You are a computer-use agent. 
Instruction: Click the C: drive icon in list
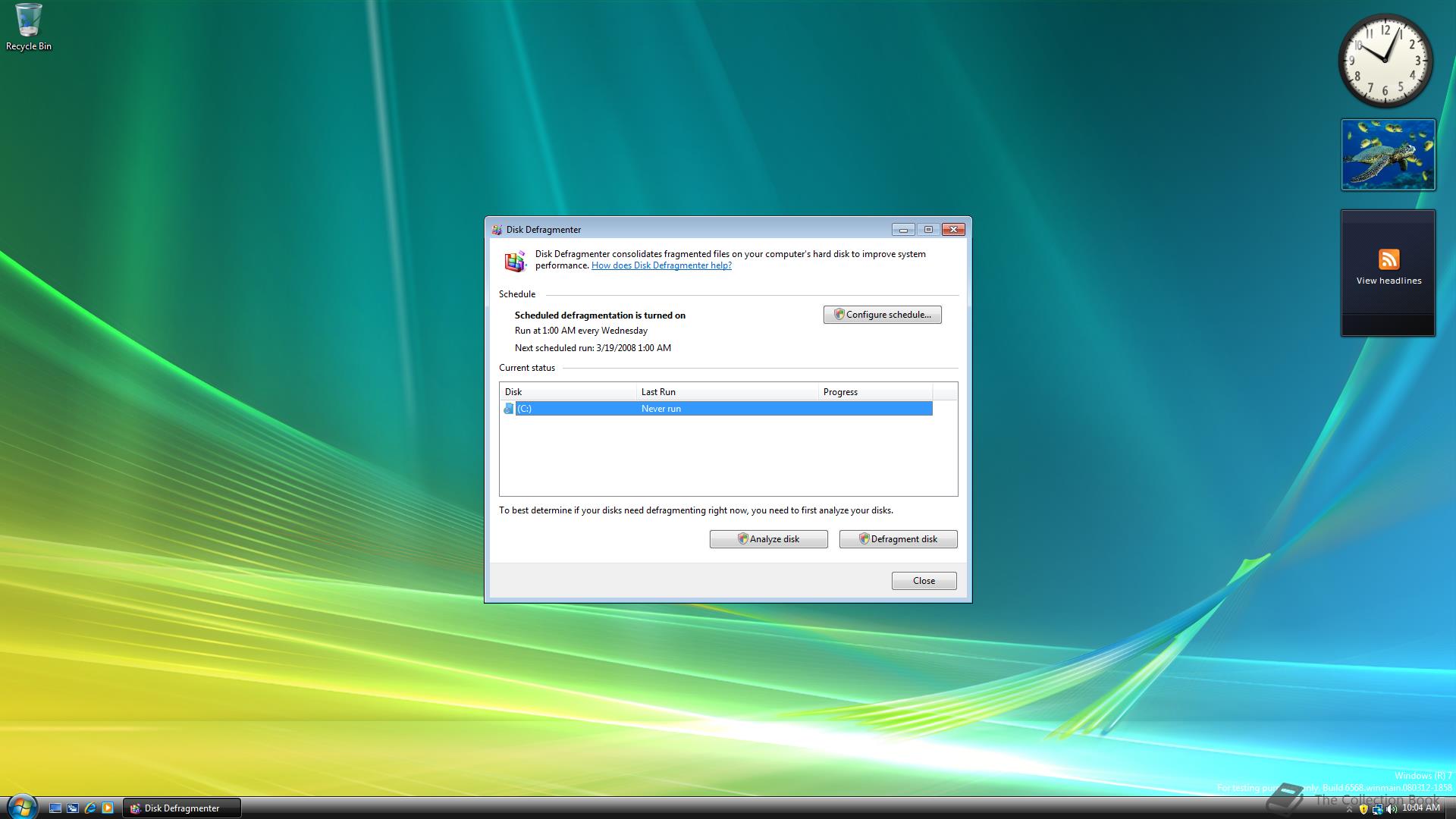[508, 409]
